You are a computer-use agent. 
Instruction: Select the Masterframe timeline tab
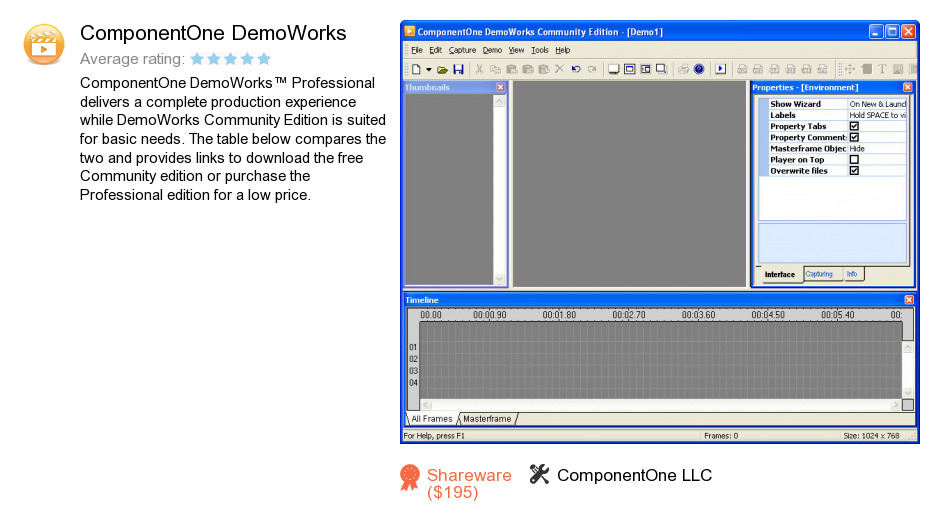coord(487,419)
